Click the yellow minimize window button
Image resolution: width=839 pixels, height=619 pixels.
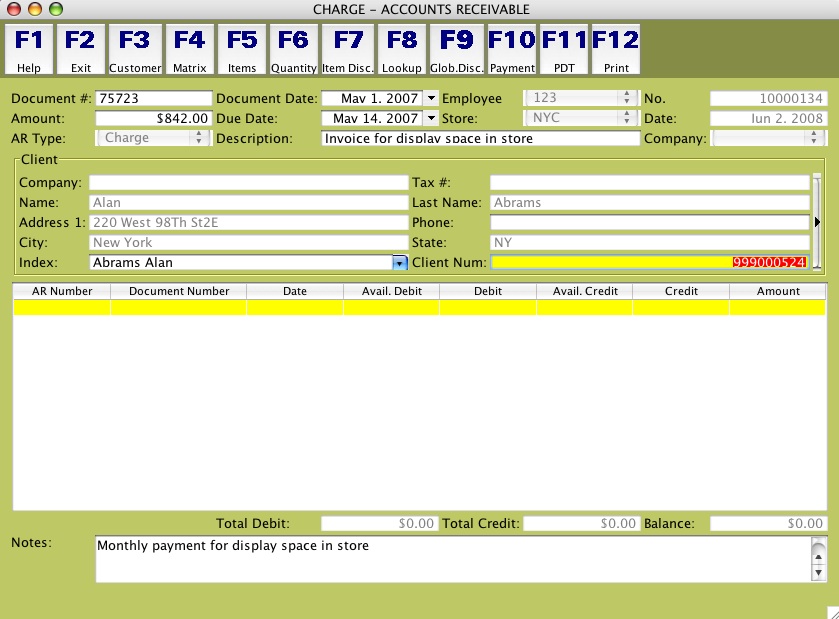tap(35, 9)
